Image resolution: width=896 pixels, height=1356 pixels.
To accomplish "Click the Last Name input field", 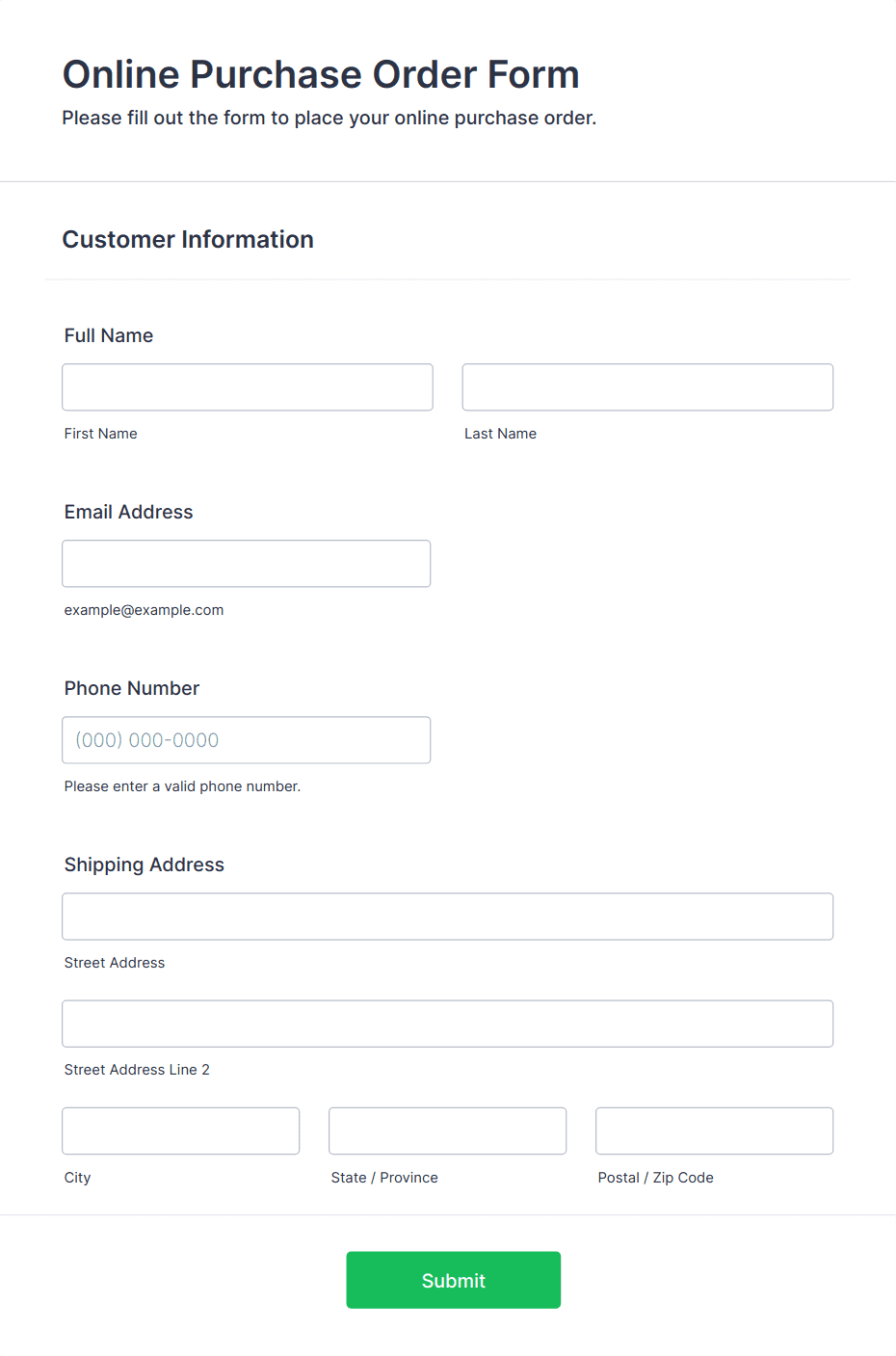I will (647, 387).
